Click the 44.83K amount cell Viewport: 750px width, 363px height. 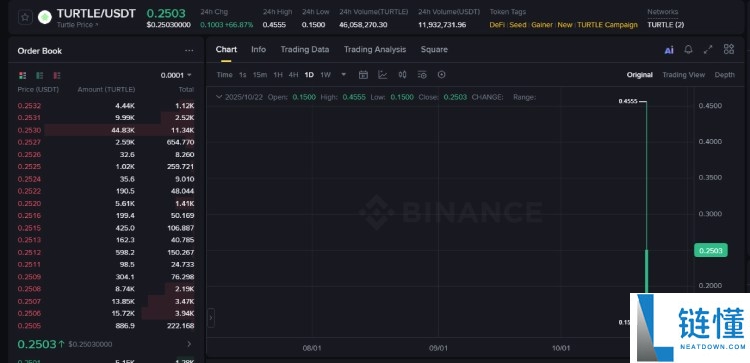(124, 130)
